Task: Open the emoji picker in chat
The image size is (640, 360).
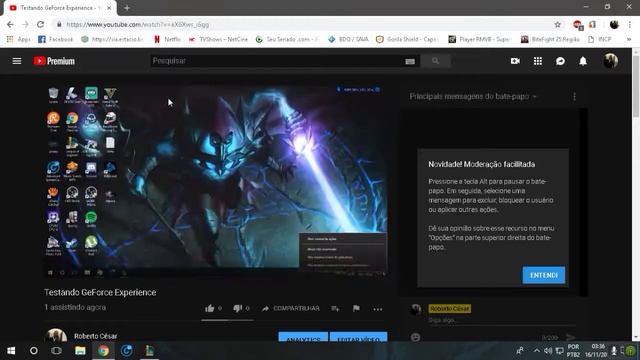Action: pos(416,337)
